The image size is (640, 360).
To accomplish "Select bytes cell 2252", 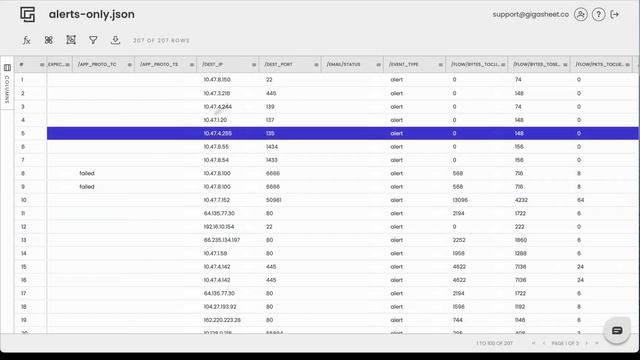I will (x=459, y=240).
